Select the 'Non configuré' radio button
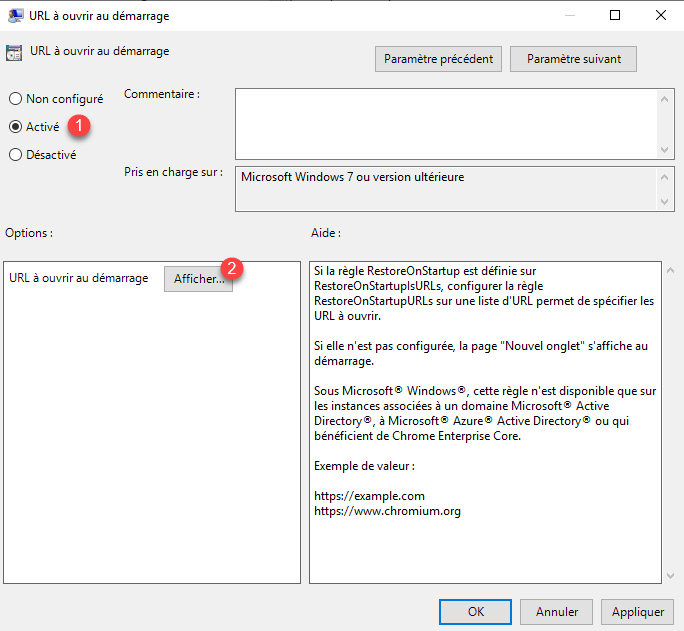684x631 pixels. click(x=16, y=99)
